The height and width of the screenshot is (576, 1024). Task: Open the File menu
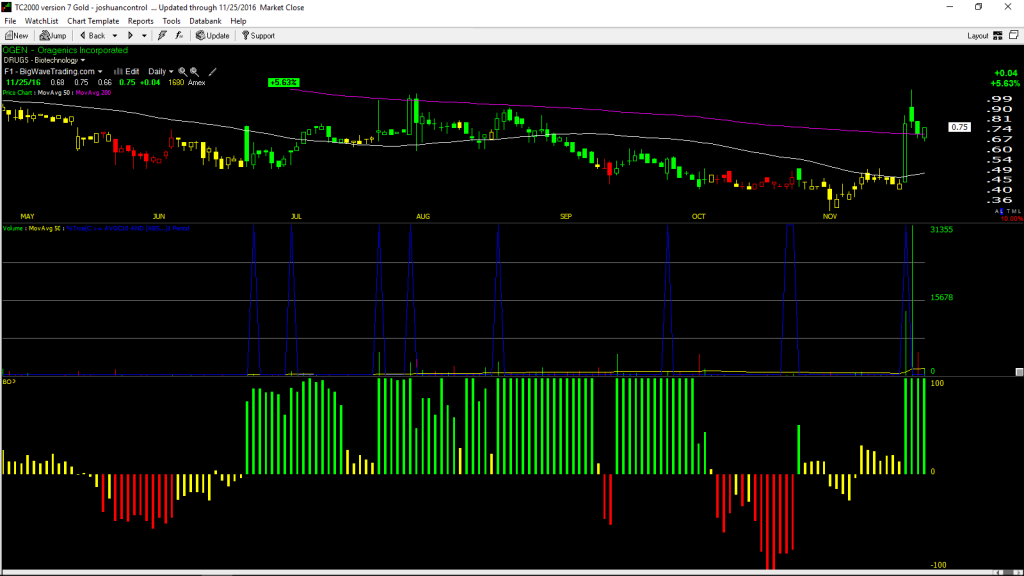pos(10,21)
